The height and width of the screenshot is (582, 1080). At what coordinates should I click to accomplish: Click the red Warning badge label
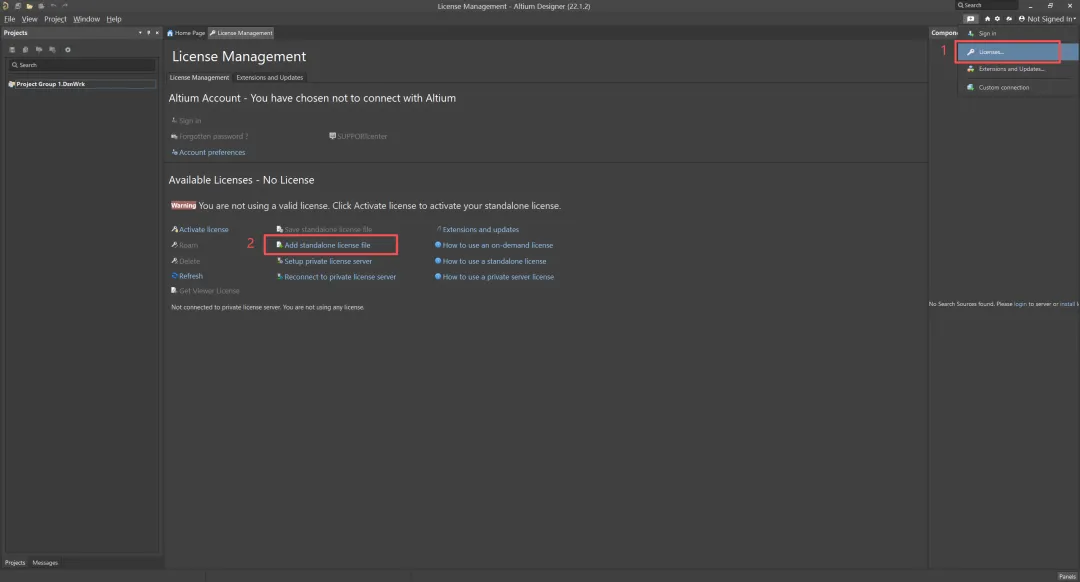(x=183, y=205)
